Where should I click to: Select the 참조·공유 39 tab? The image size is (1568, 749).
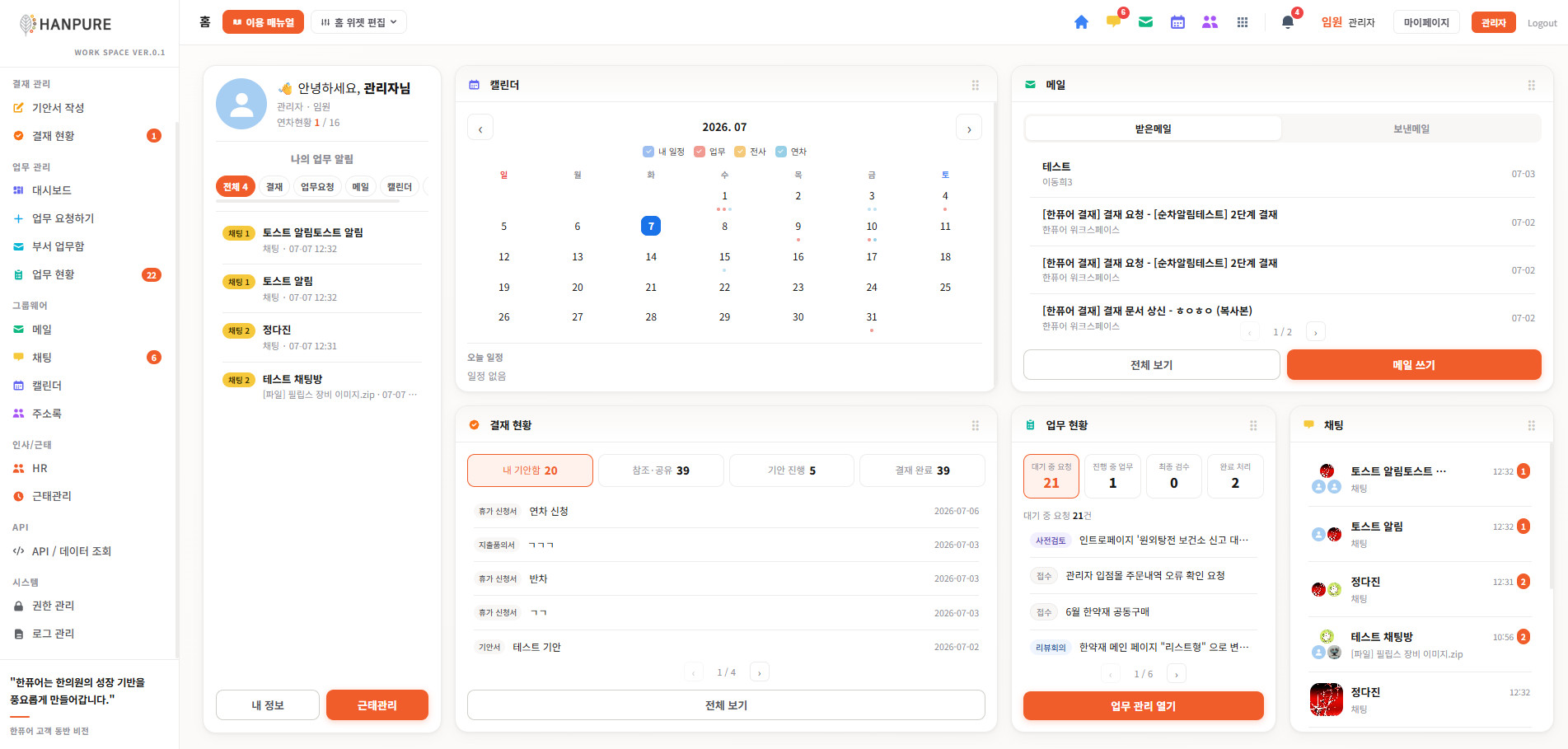661,470
